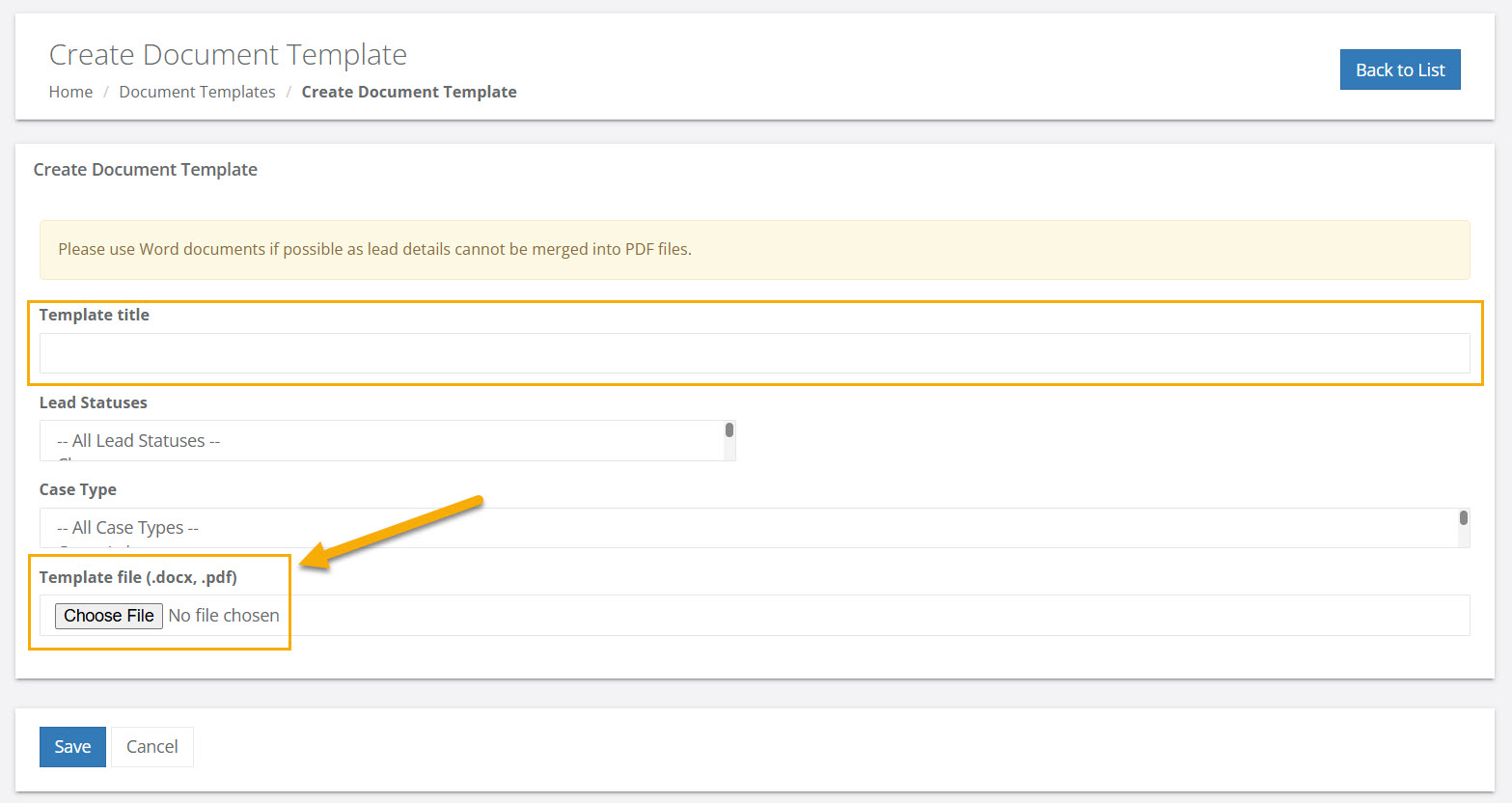
Task: Click the Save button
Action: point(72,746)
